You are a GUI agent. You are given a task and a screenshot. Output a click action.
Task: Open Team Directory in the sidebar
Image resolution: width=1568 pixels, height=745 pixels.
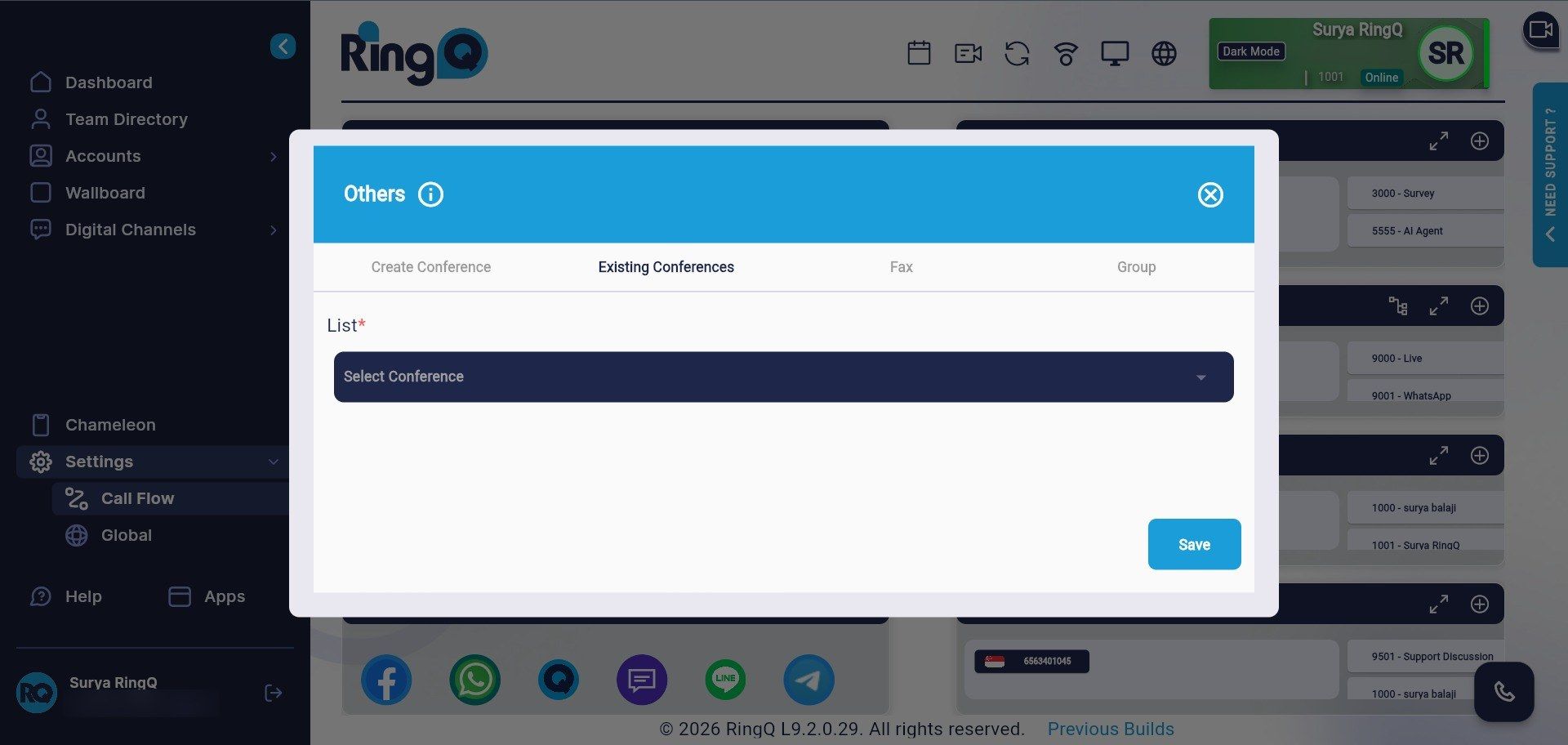tap(127, 119)
